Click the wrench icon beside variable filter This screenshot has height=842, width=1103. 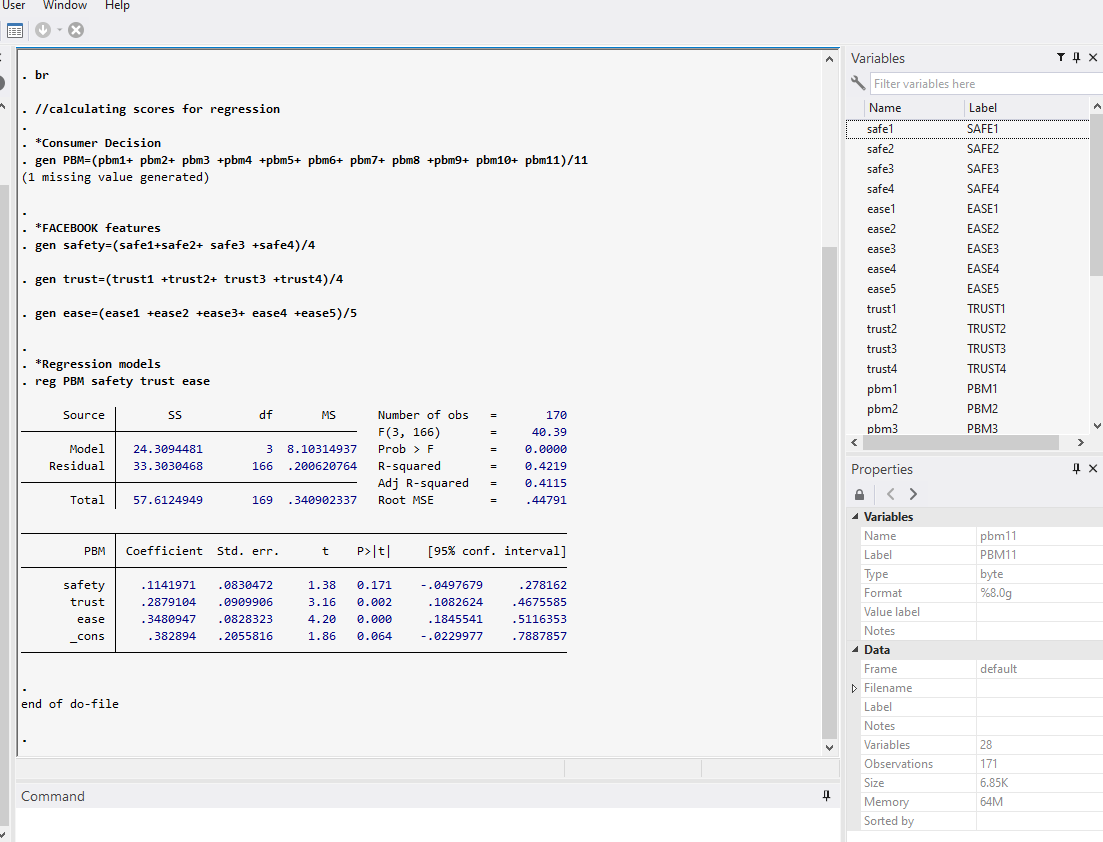(858, 84)
